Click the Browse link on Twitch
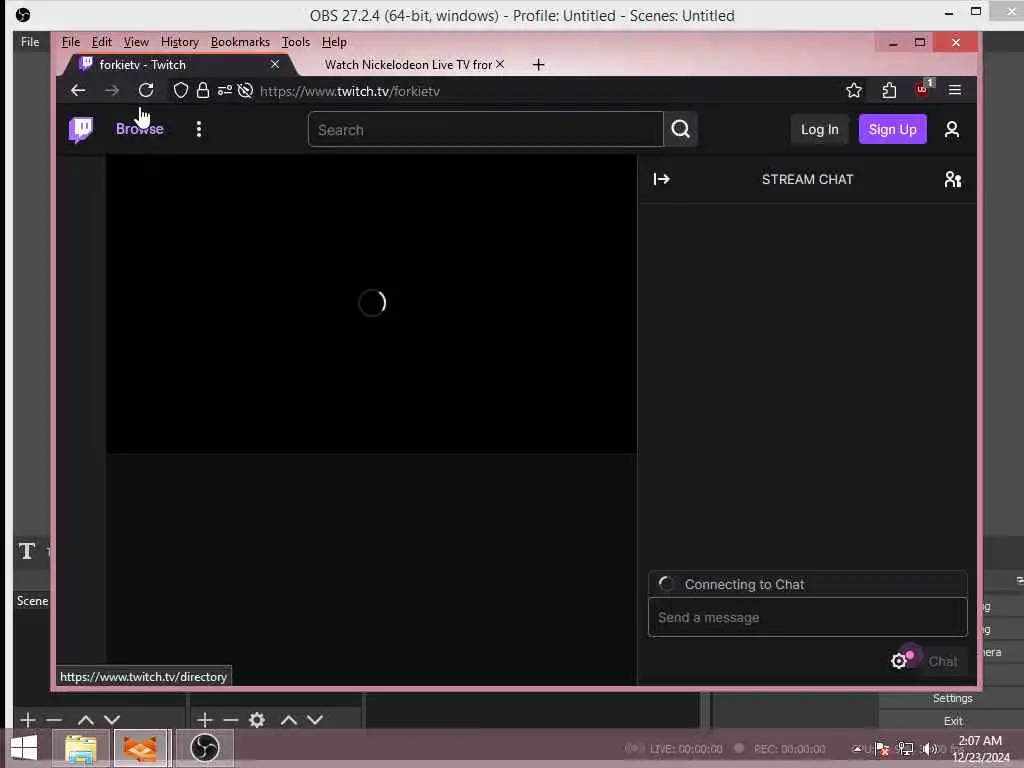The image size is (1024, 768). 140,129
